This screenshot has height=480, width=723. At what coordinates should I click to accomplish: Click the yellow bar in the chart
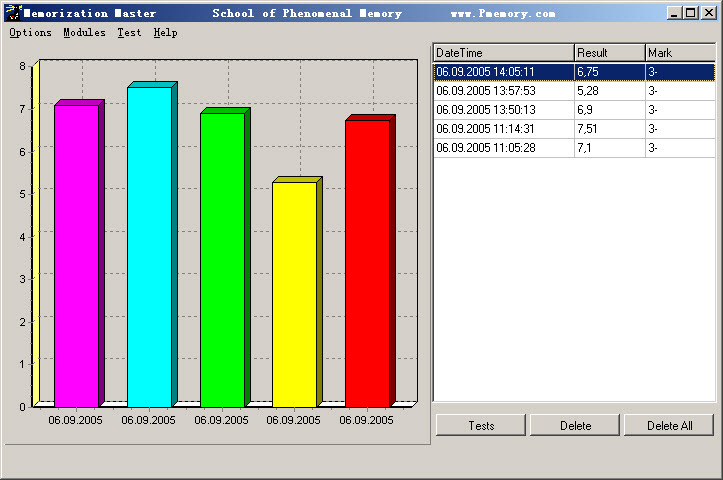click(295, 294)
